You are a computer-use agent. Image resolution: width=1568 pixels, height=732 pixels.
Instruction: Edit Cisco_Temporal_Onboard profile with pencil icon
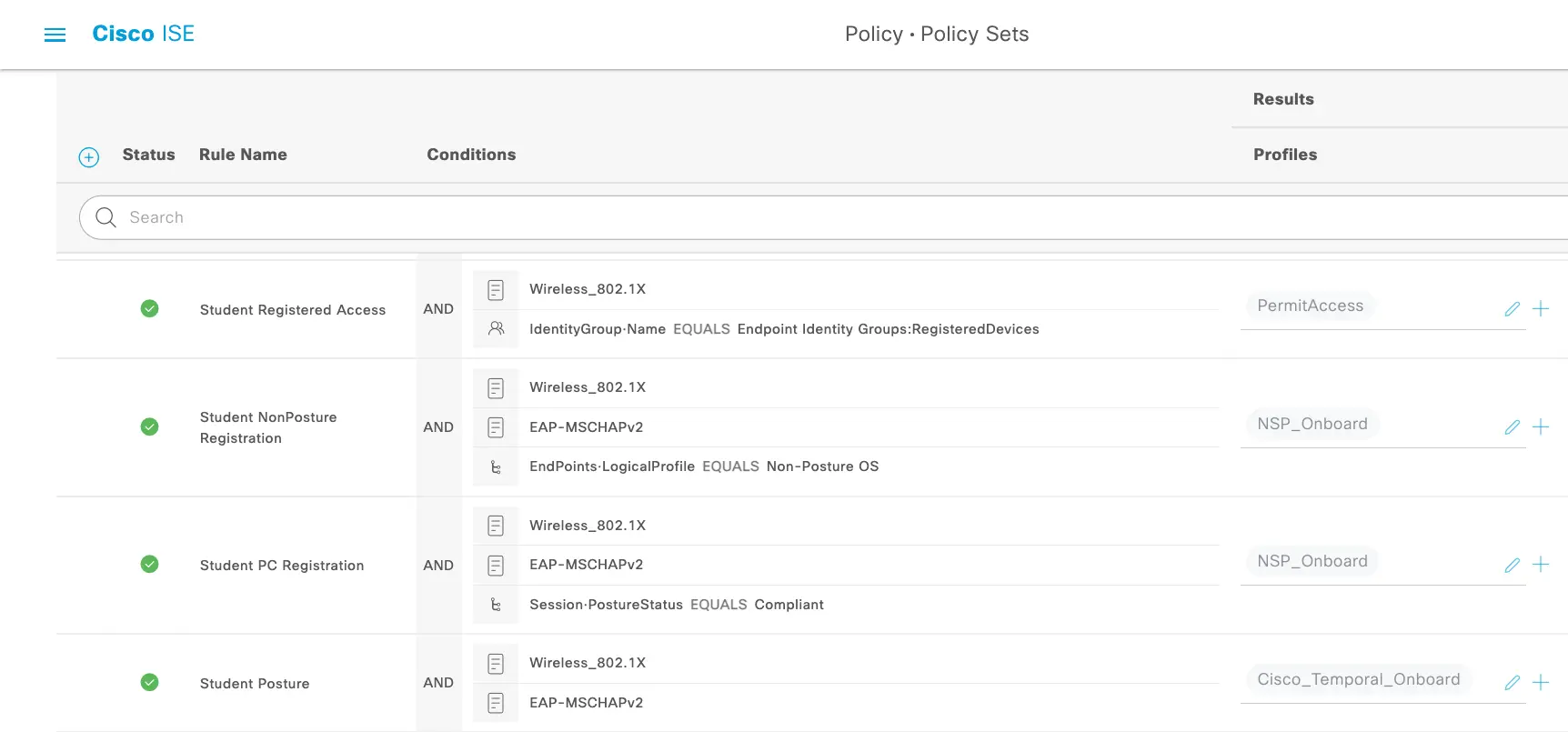pos(1512,683)
